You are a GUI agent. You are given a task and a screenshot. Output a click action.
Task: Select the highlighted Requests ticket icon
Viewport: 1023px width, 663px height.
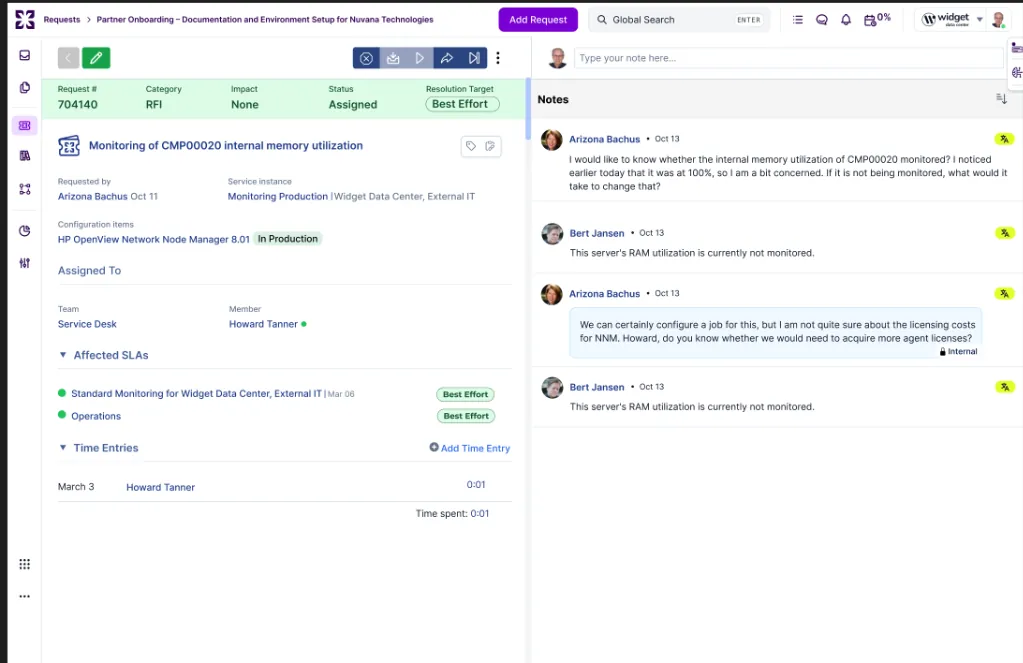coord(25,125)
